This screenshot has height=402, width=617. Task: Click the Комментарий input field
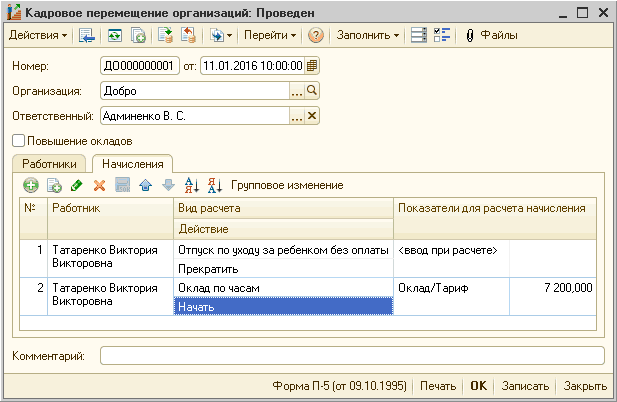tap(352, 356)
